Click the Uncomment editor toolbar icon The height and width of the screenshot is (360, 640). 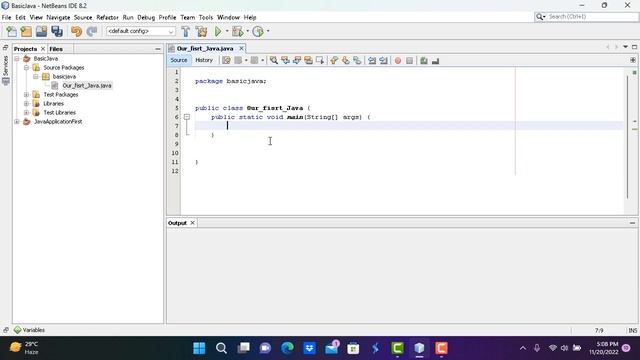tap(436, 60)
